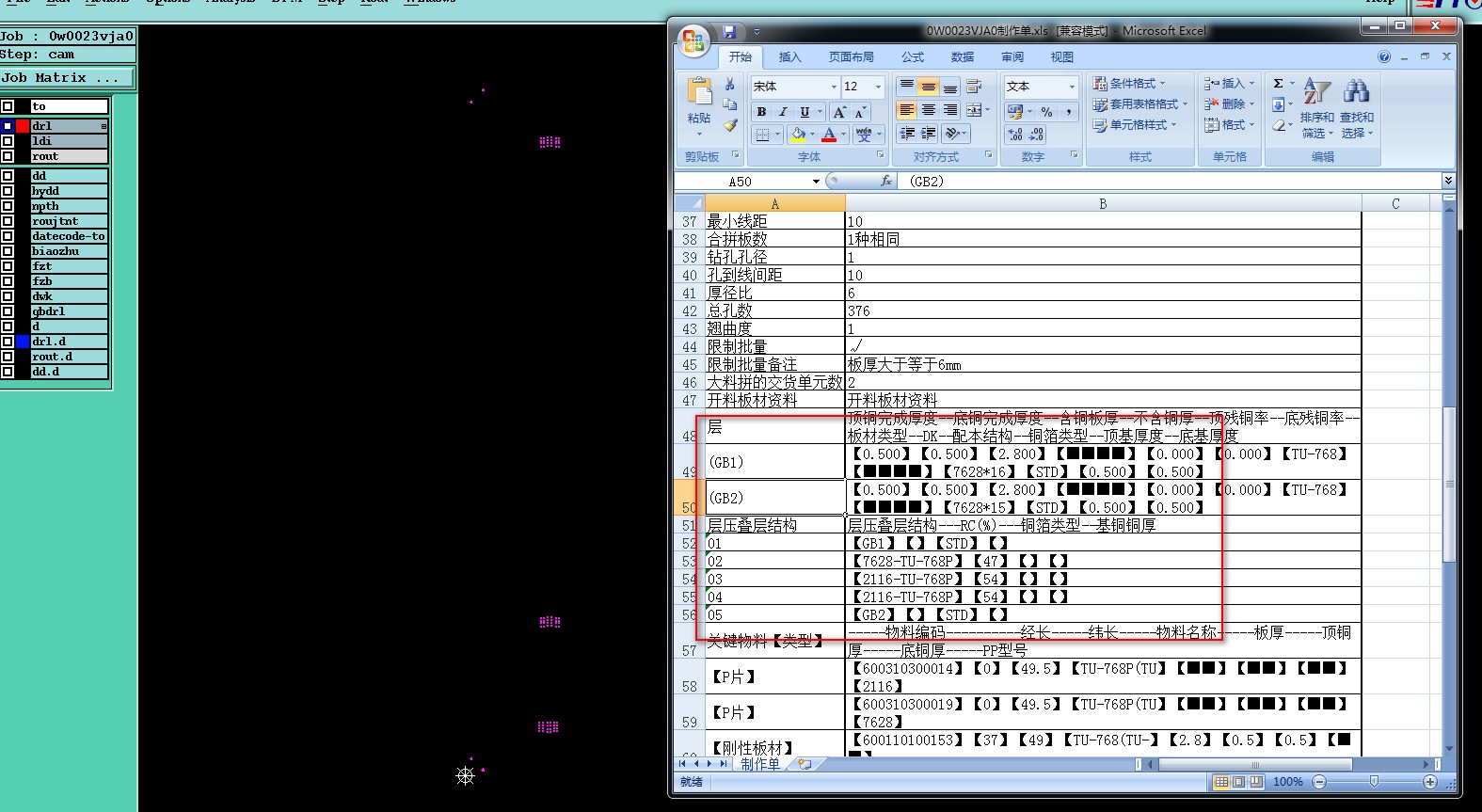Center text horizontally

[x=929, y=110]
